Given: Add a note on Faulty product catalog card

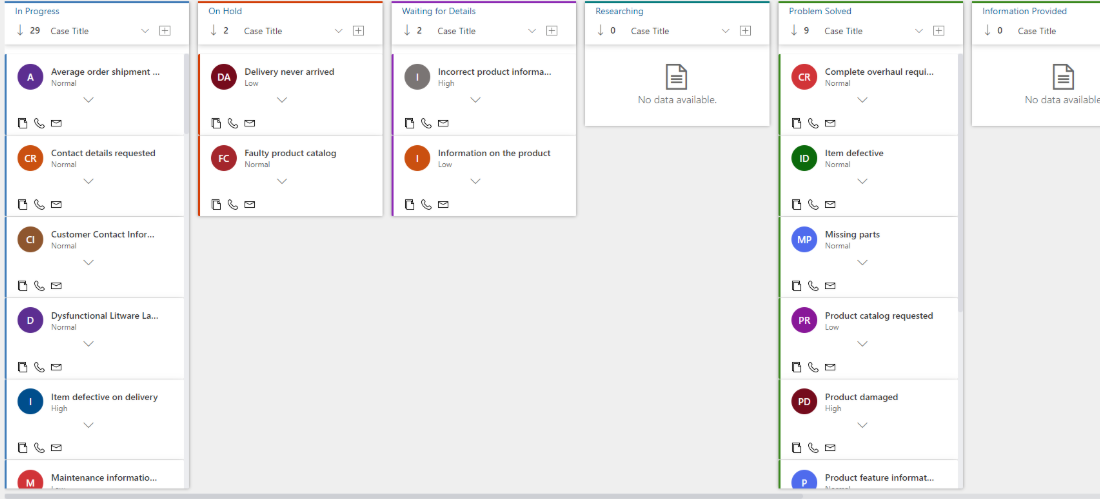Looking at the screenshot, I should [x=216, y=205].
